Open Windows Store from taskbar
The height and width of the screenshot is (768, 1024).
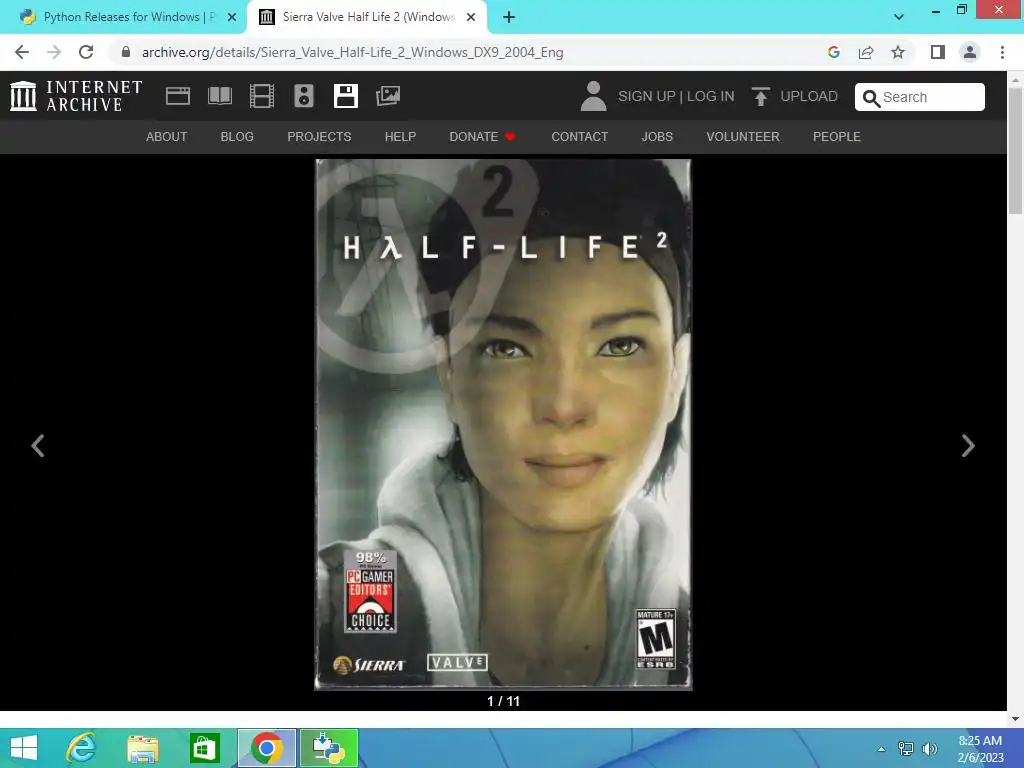pos(204,748)
